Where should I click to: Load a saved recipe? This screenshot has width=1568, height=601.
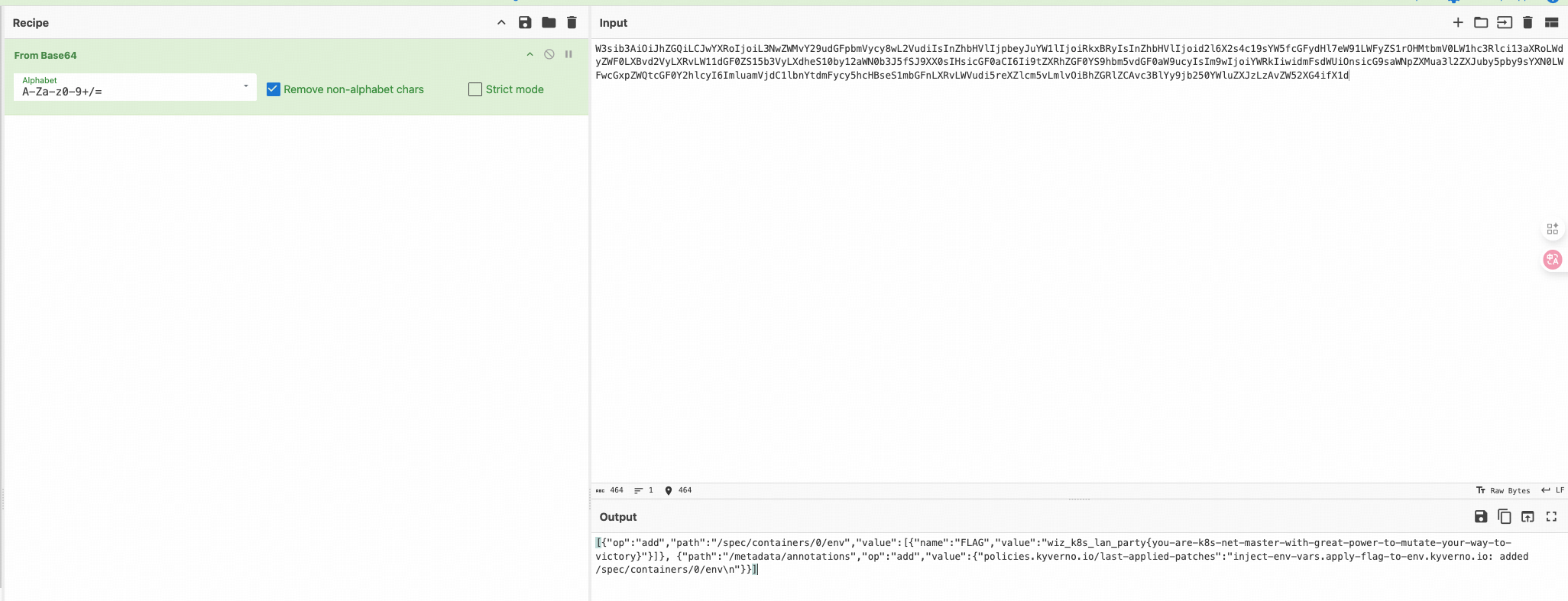[549, 23]
